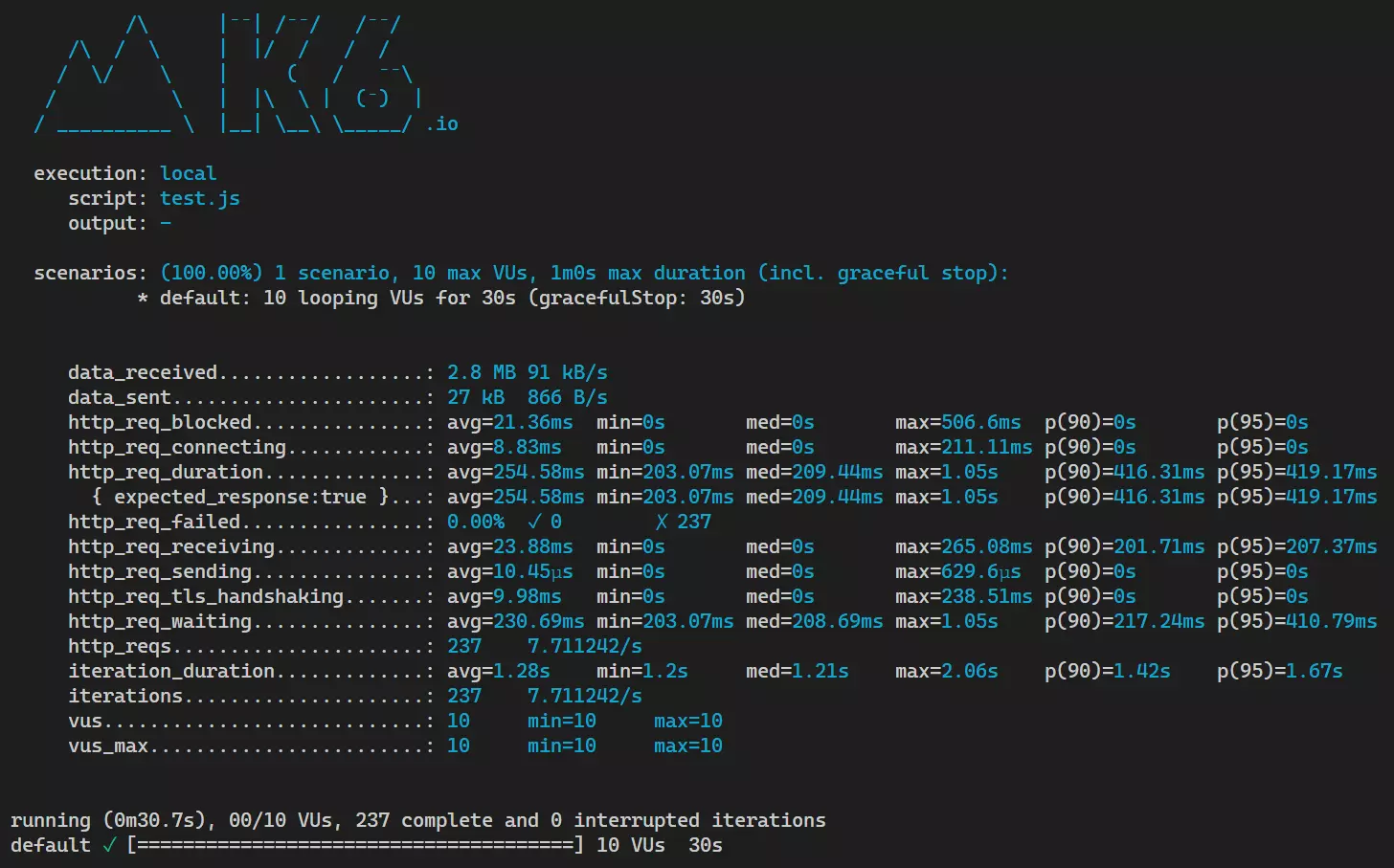The height and width of the screenshot is (868, 1394).
Task: Select avg=10.45µs in http_req_sending row
Action: tap(510, 571)
